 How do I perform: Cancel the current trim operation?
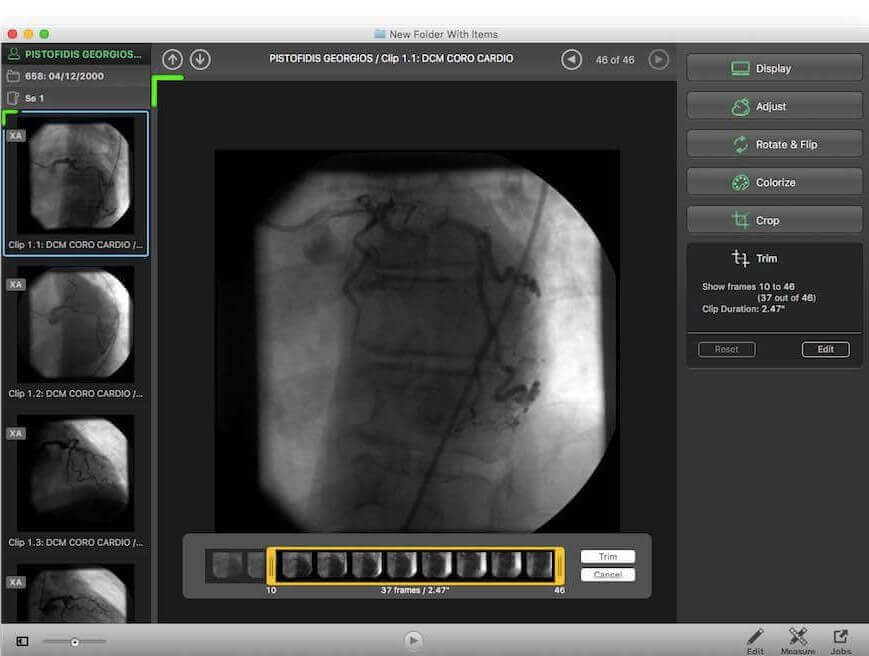click(x=607, y=574)
